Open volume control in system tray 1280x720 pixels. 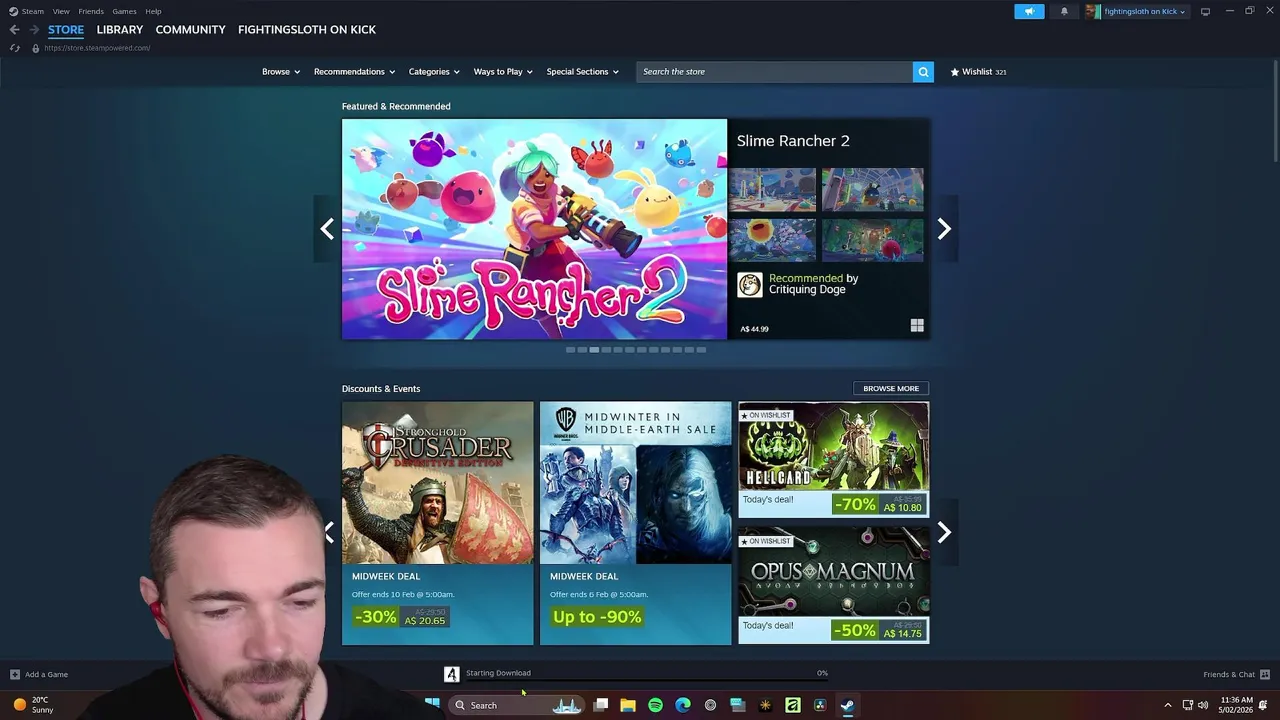(1203, 705)
